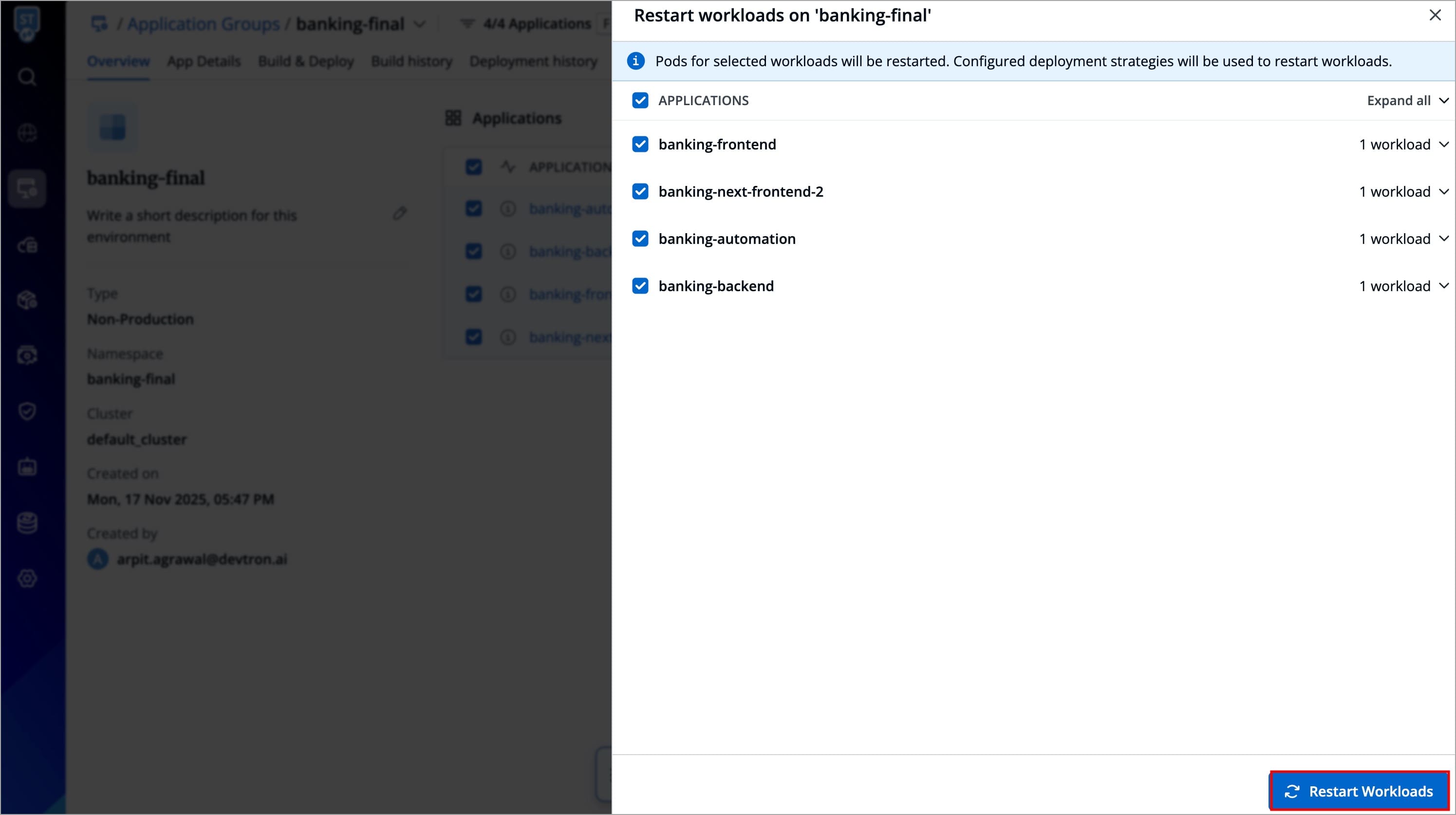Open the database stack sidebar icon
The width and height of the screenshot is (1456, 815).
pyautogui.click(x=27, y=523)
